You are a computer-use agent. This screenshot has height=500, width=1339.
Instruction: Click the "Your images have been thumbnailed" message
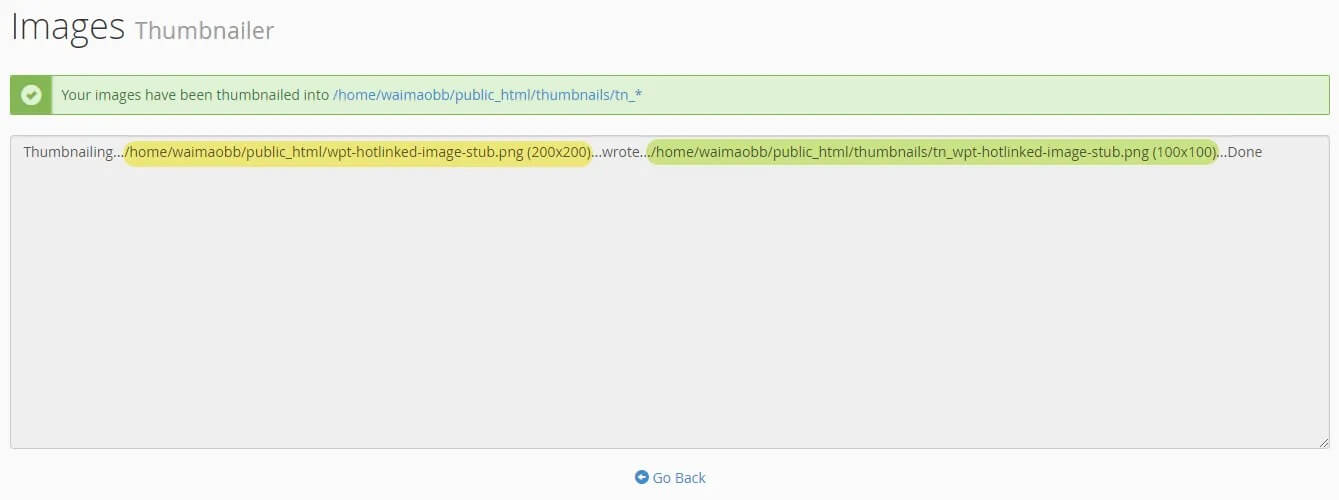pos(195,95)
